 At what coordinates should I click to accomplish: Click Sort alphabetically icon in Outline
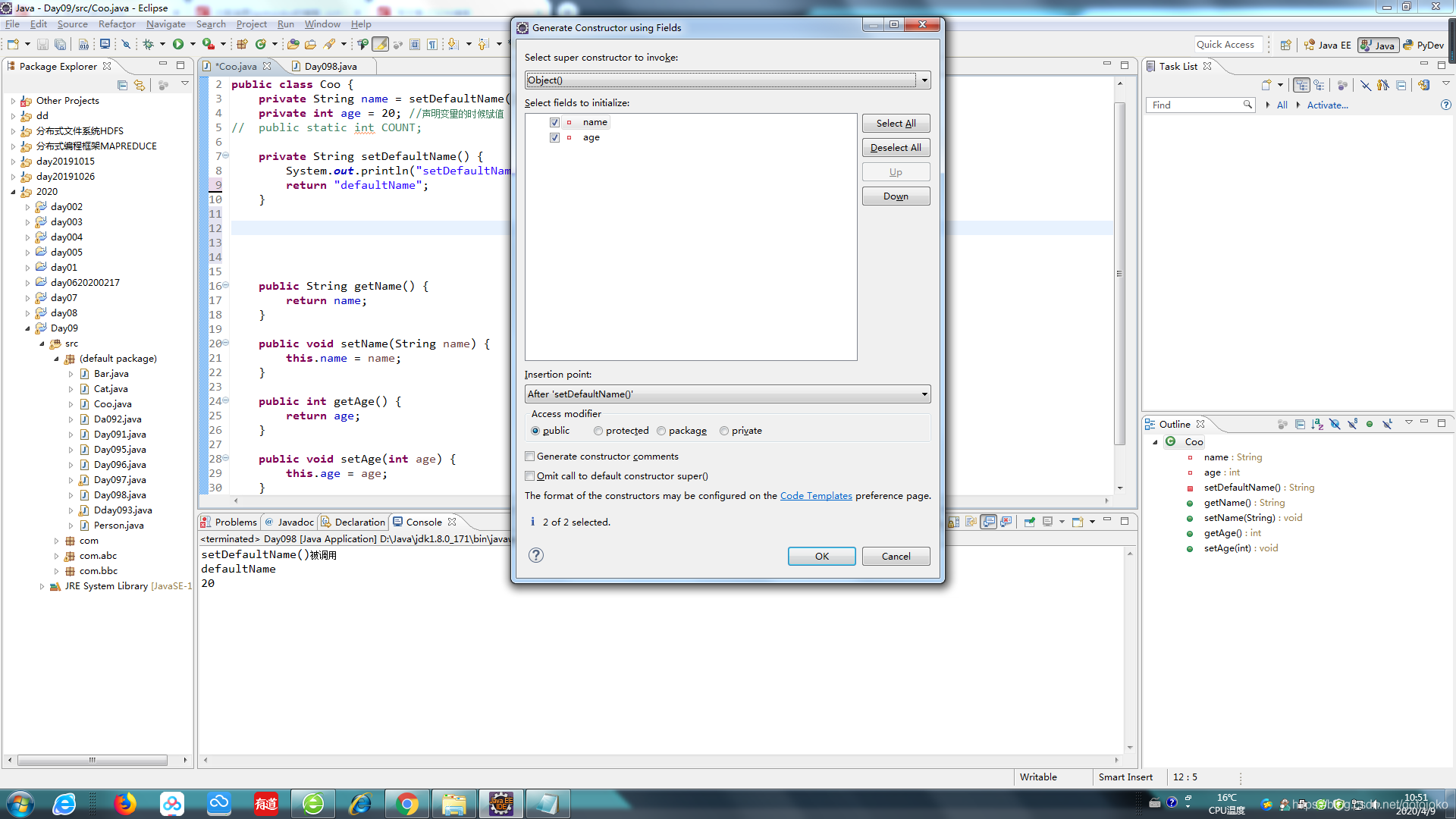[1317, 424]
